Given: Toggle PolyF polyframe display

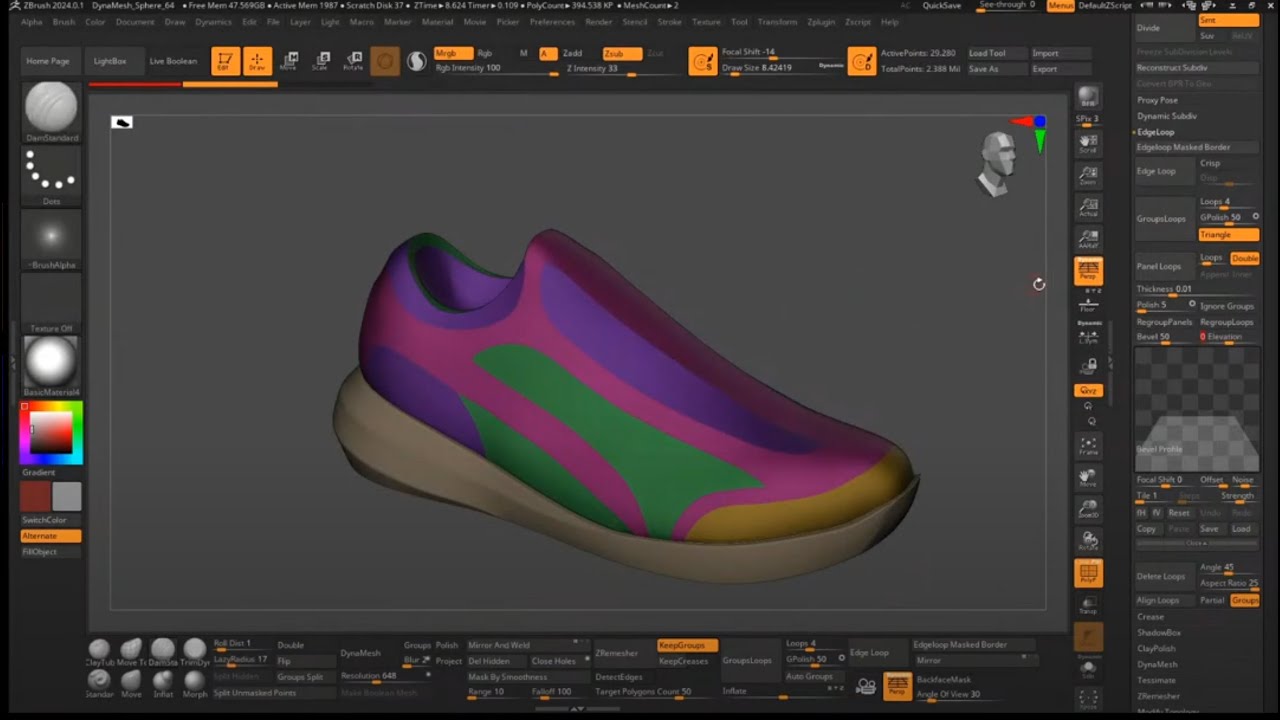Looking at the screenshot, I should (x=1088, y=573).
